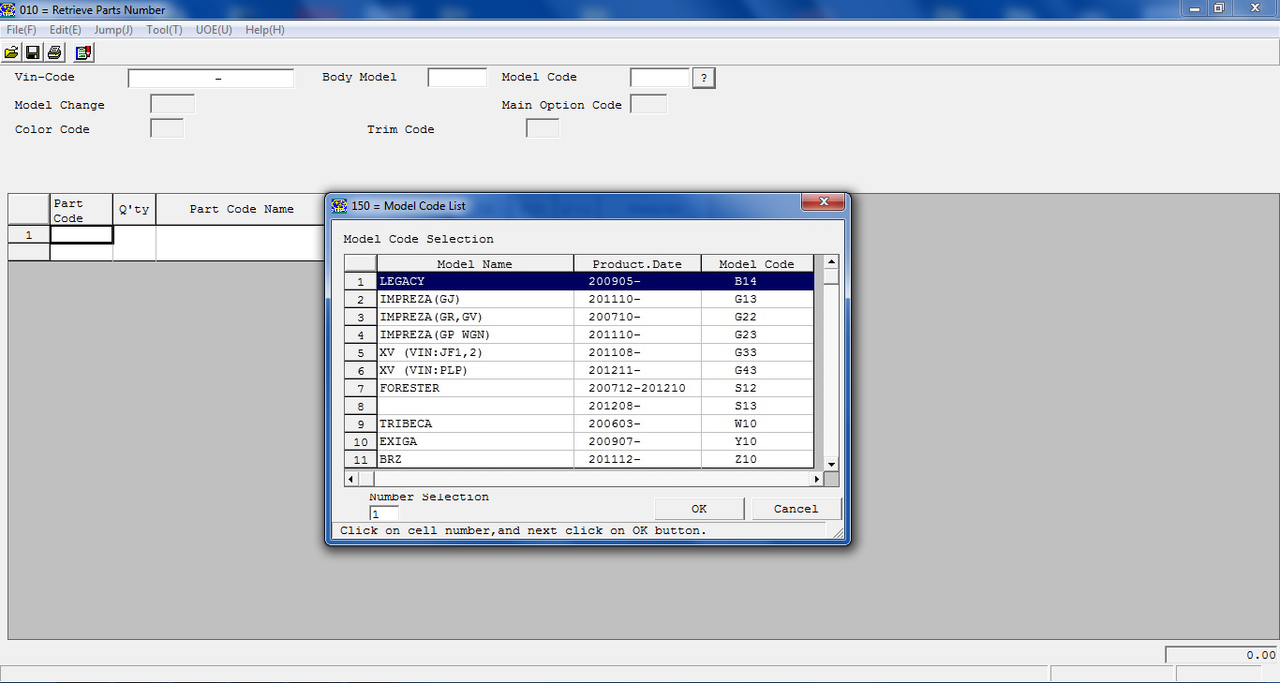The width and height of the screenshot is (1280, 683).
Task: Click the FORESTER model name
Action: [x=409, y=388]
